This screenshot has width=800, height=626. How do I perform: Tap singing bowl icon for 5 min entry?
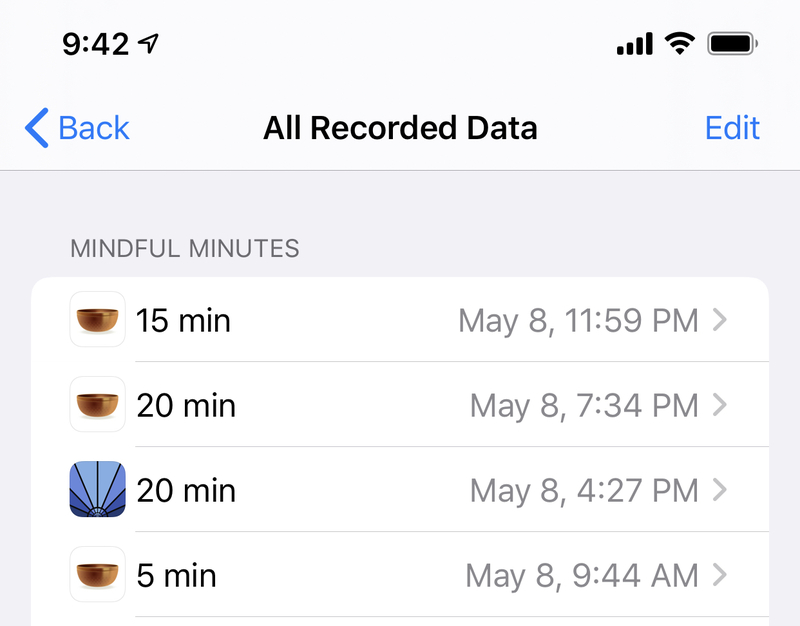click(97, 574)
